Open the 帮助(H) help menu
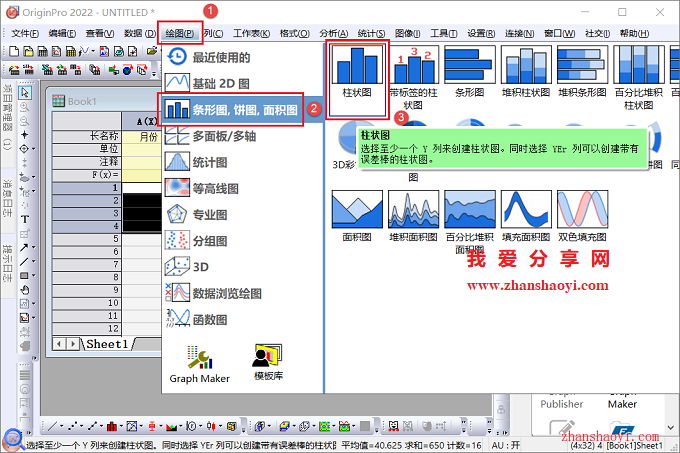 [634, 33]
